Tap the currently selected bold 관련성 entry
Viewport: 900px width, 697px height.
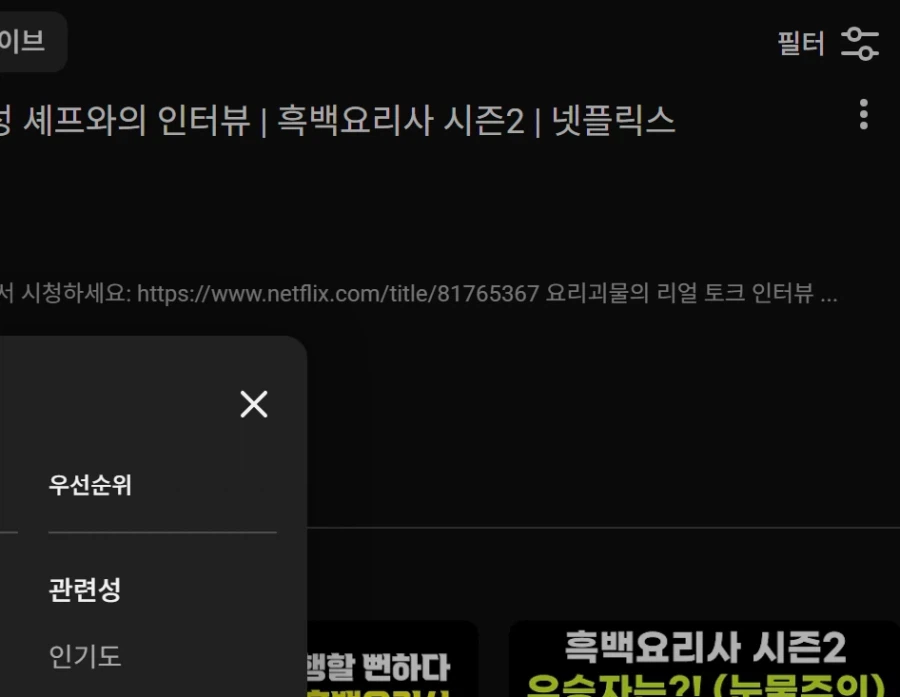(85, 590)
